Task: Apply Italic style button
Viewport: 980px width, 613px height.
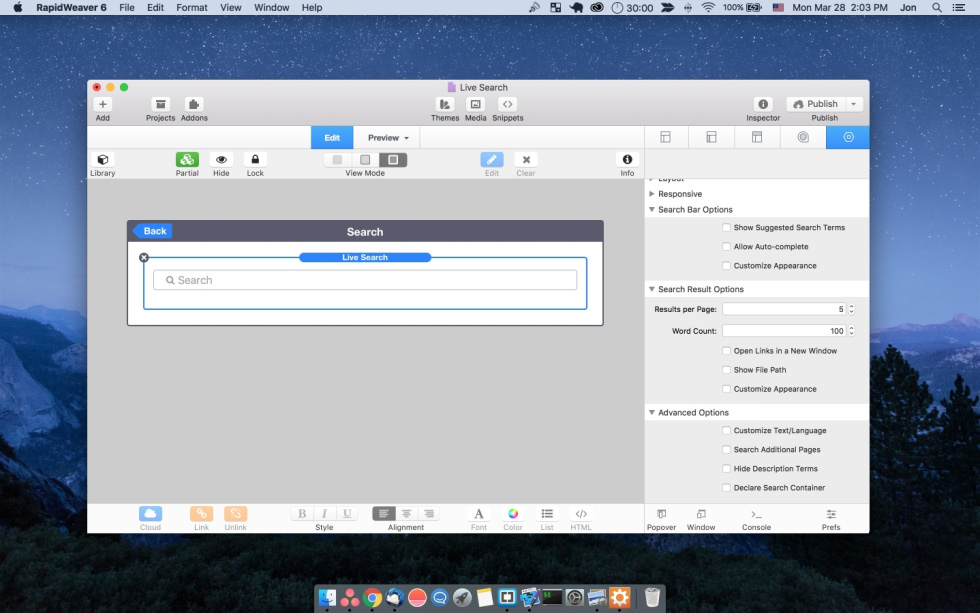Action: [324, 514]
